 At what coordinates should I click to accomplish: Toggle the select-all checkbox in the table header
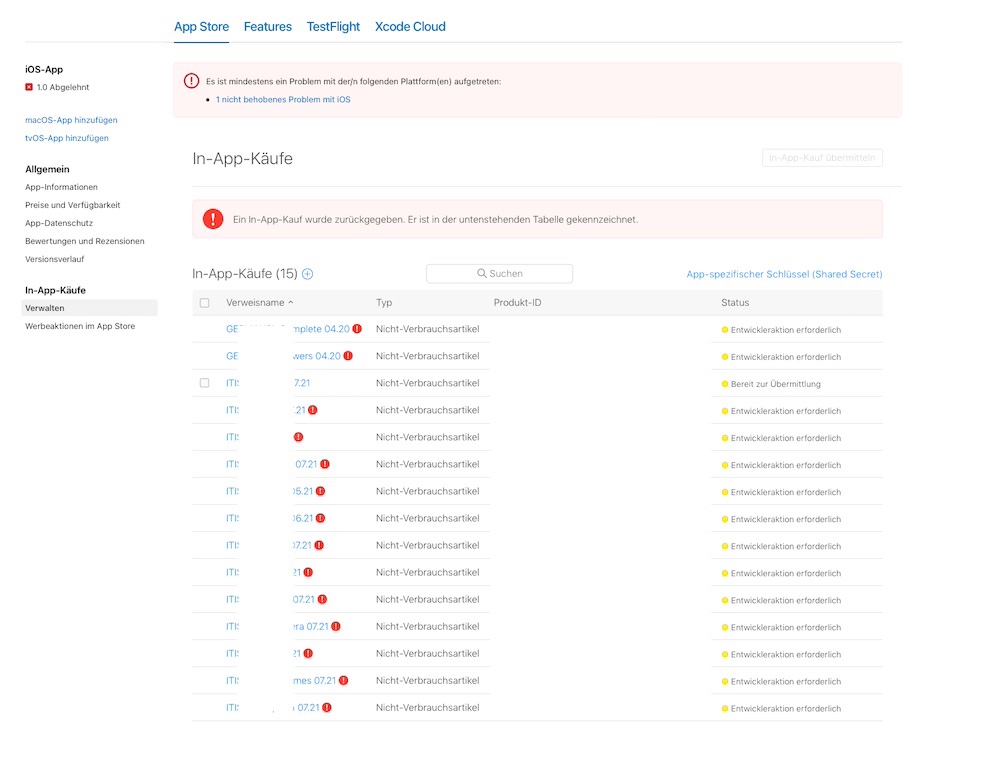[x=205, y=303]
